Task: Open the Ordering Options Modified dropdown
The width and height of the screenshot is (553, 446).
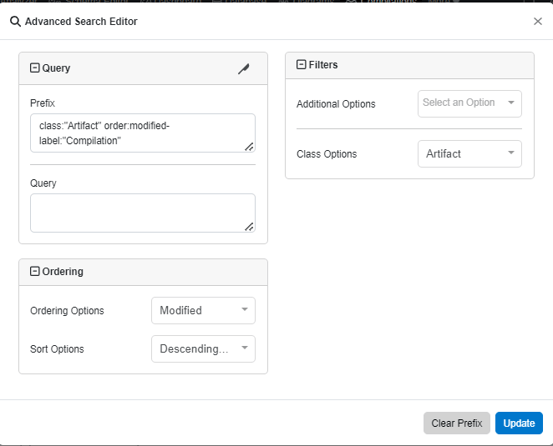Action: click(x=203, y=310)
